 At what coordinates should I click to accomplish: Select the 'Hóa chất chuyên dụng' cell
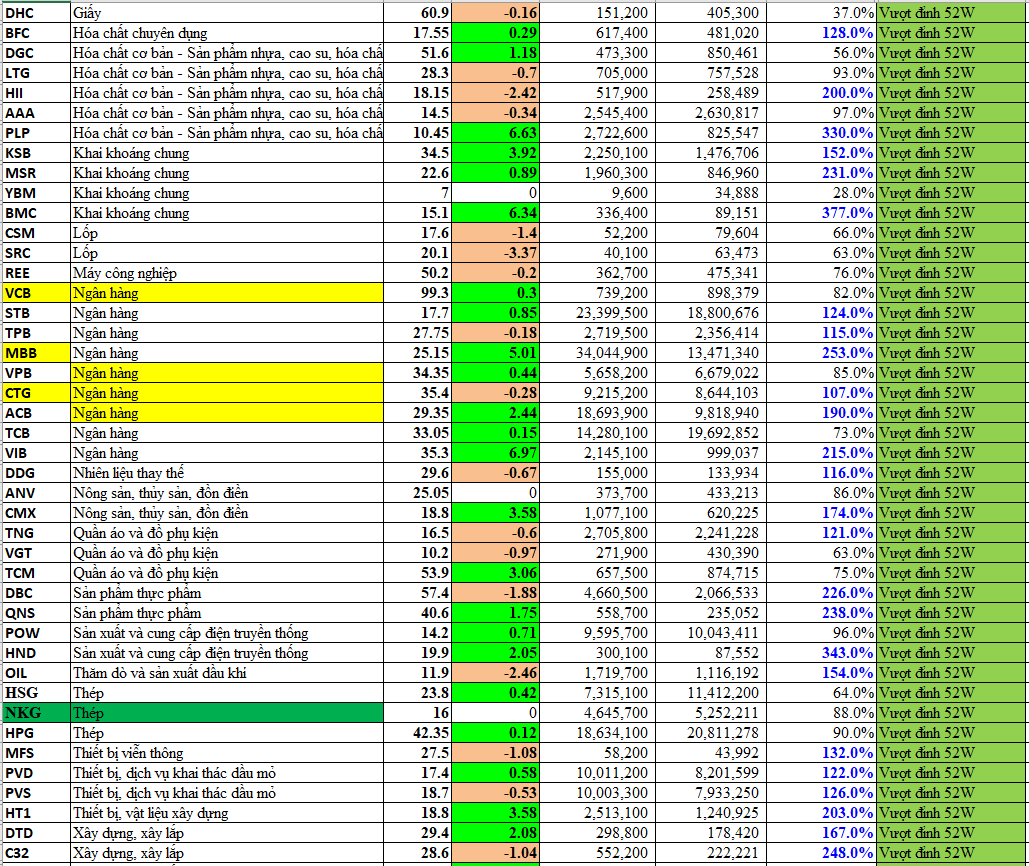click(227, 33)
